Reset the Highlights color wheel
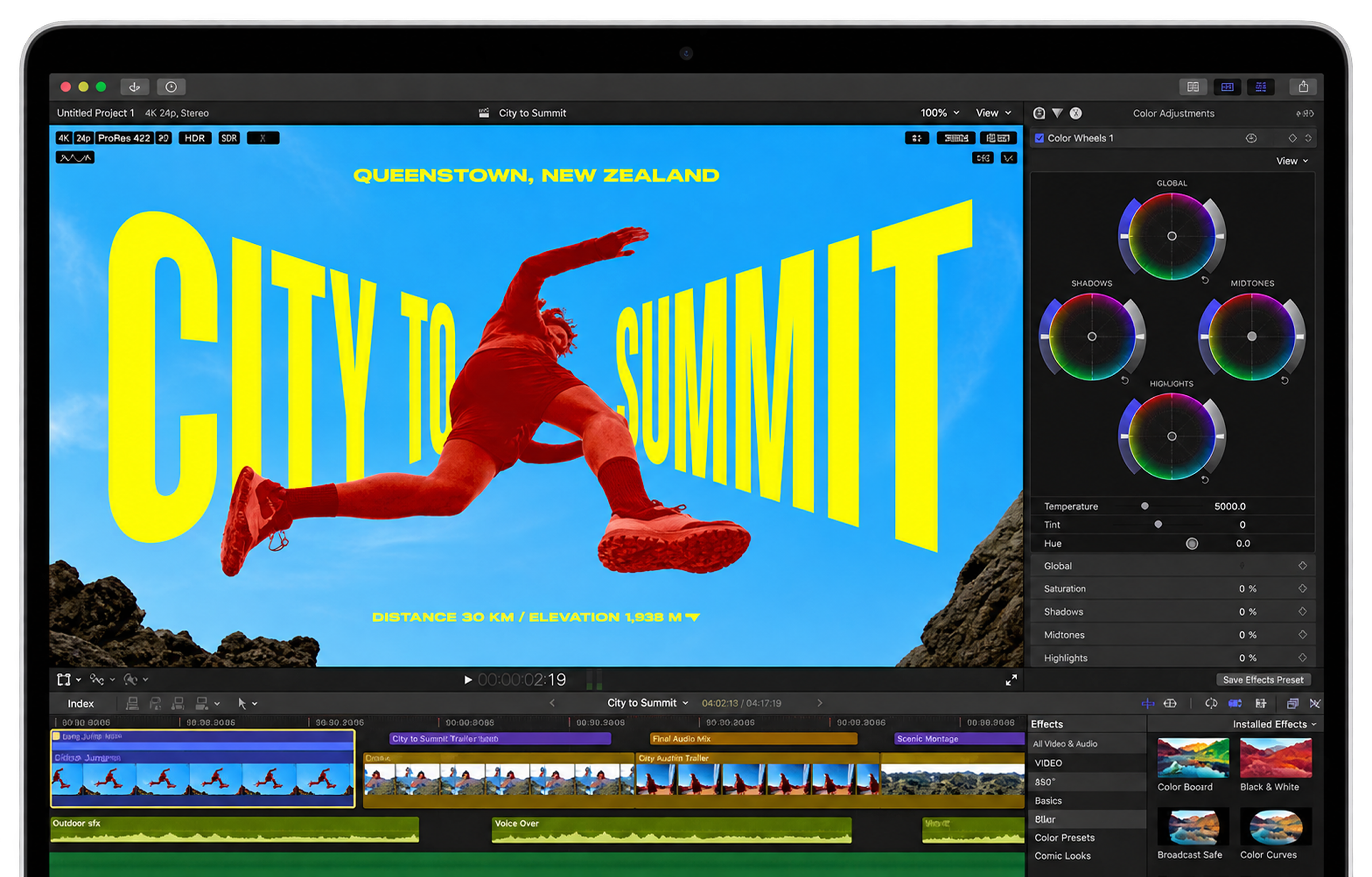This screenshot has height=877, width=1372. click(x=1205, y=479)
